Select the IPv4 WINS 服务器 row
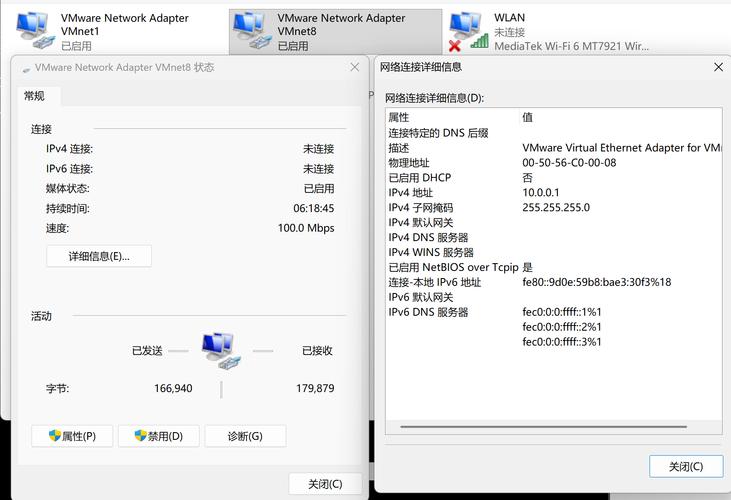This screenshot has width=731, height=500. coord(554,252)
